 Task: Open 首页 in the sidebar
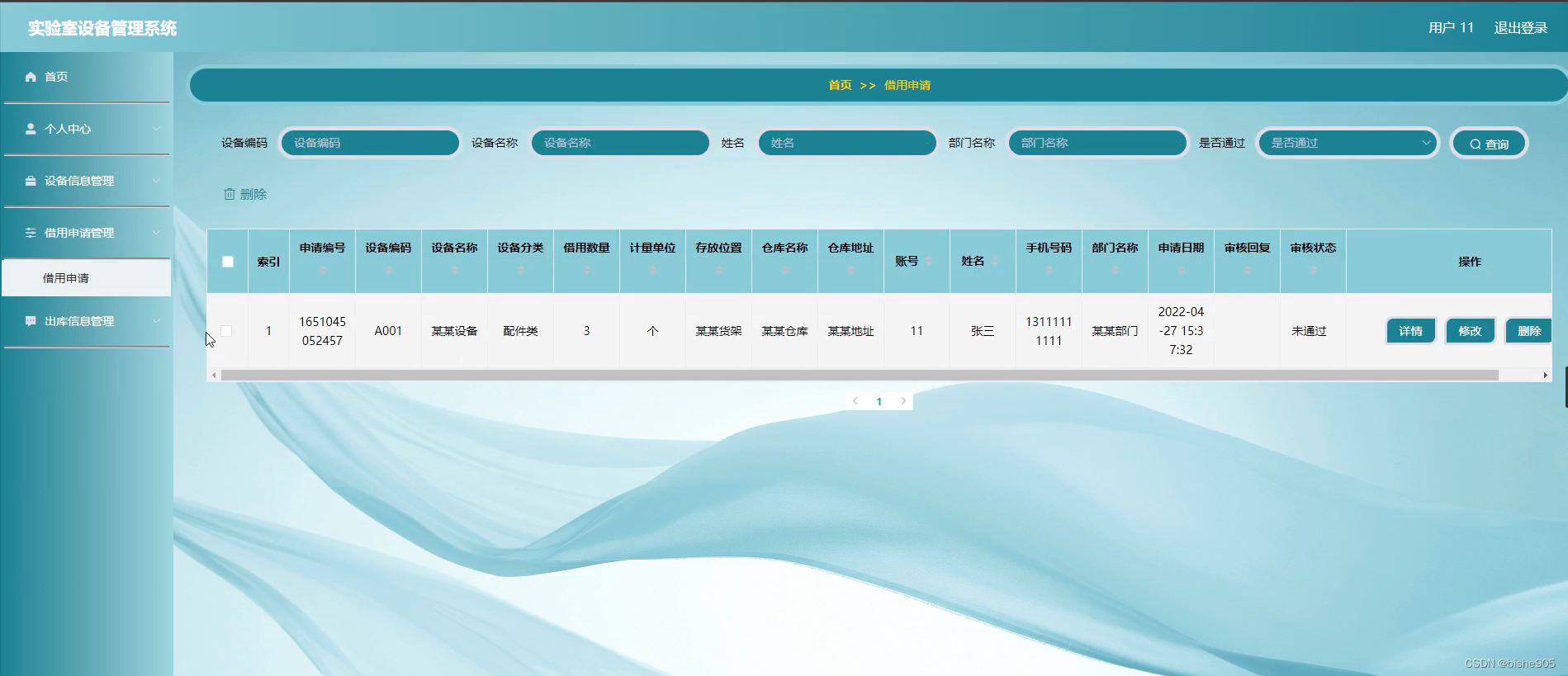click(x=87, y=77)
